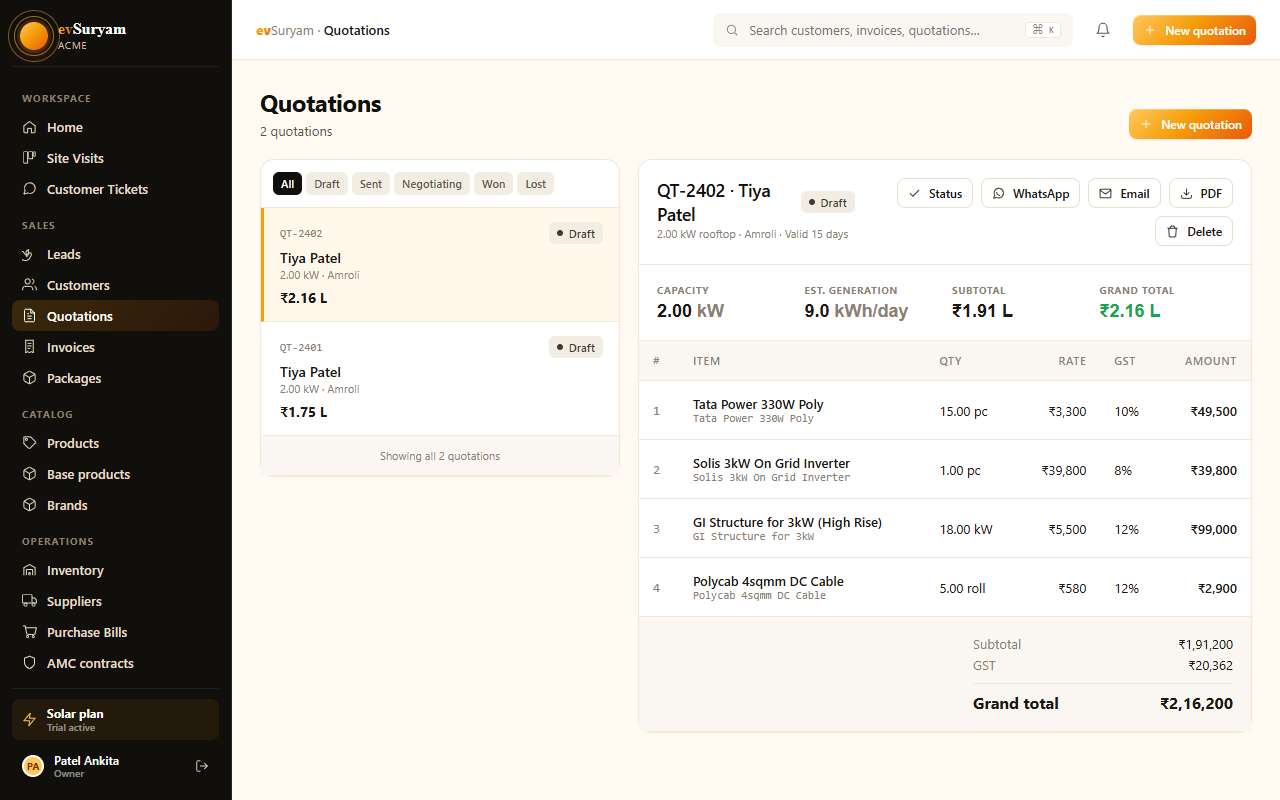Click the Status checkmark icon
Image resolution: width=1280 pixels, height=800 pixels.
pyautogui.click(x=915, y=194)
